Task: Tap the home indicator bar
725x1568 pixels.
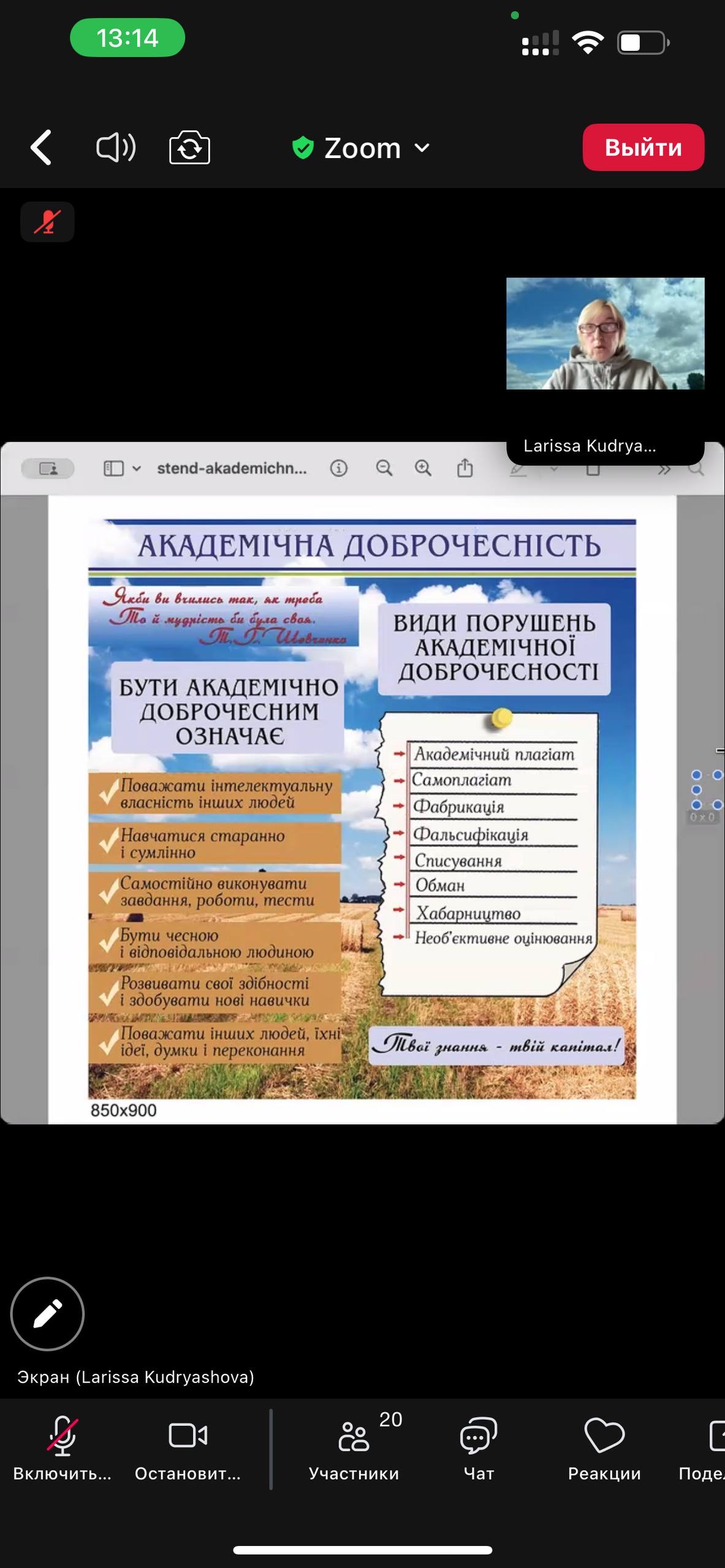Action: 362,1550
